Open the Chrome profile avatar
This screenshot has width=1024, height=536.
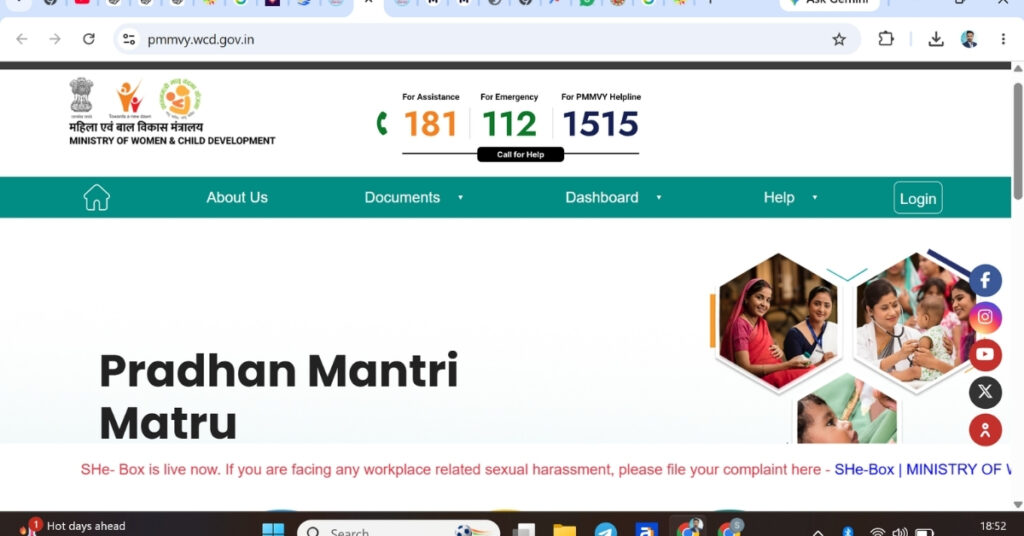click(x=969, y=39)
